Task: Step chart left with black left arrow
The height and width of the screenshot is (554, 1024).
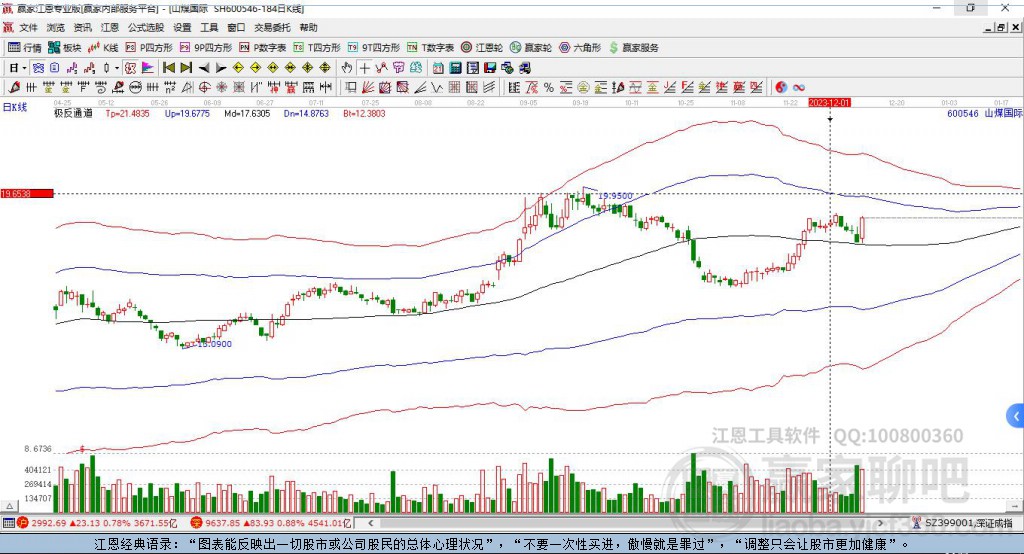Action: (204, 68)
